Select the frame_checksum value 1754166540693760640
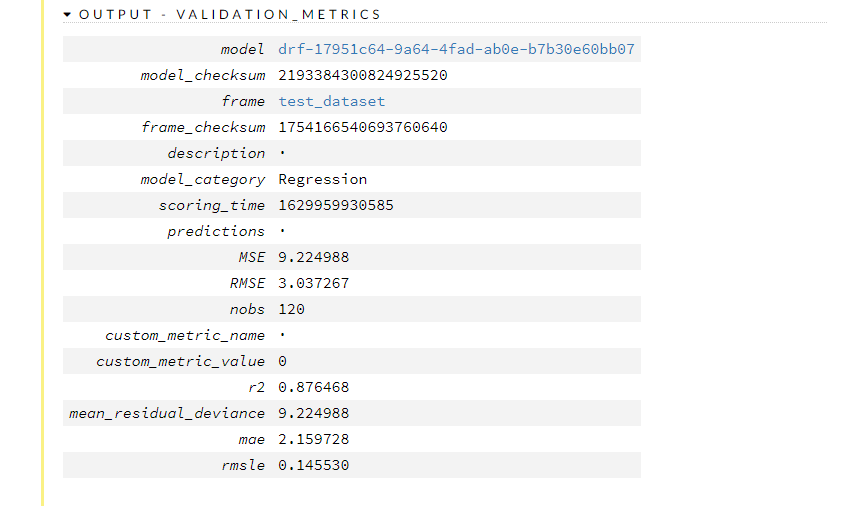 point(362,127)
